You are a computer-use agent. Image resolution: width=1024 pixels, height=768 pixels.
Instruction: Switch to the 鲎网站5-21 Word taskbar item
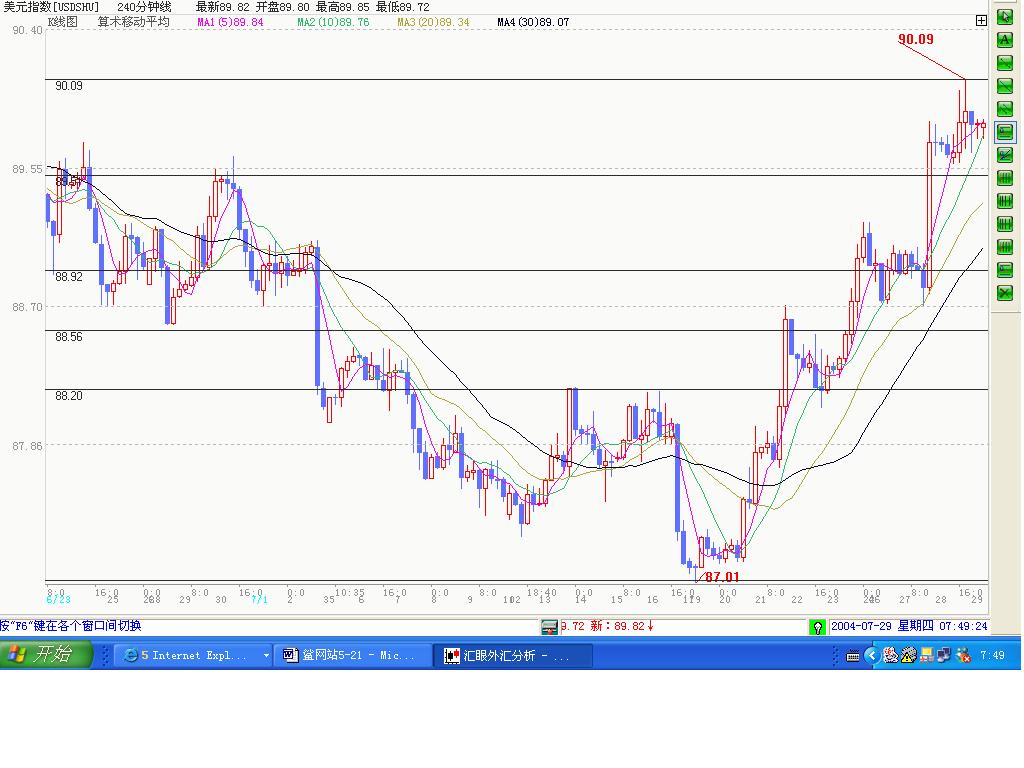353,656
